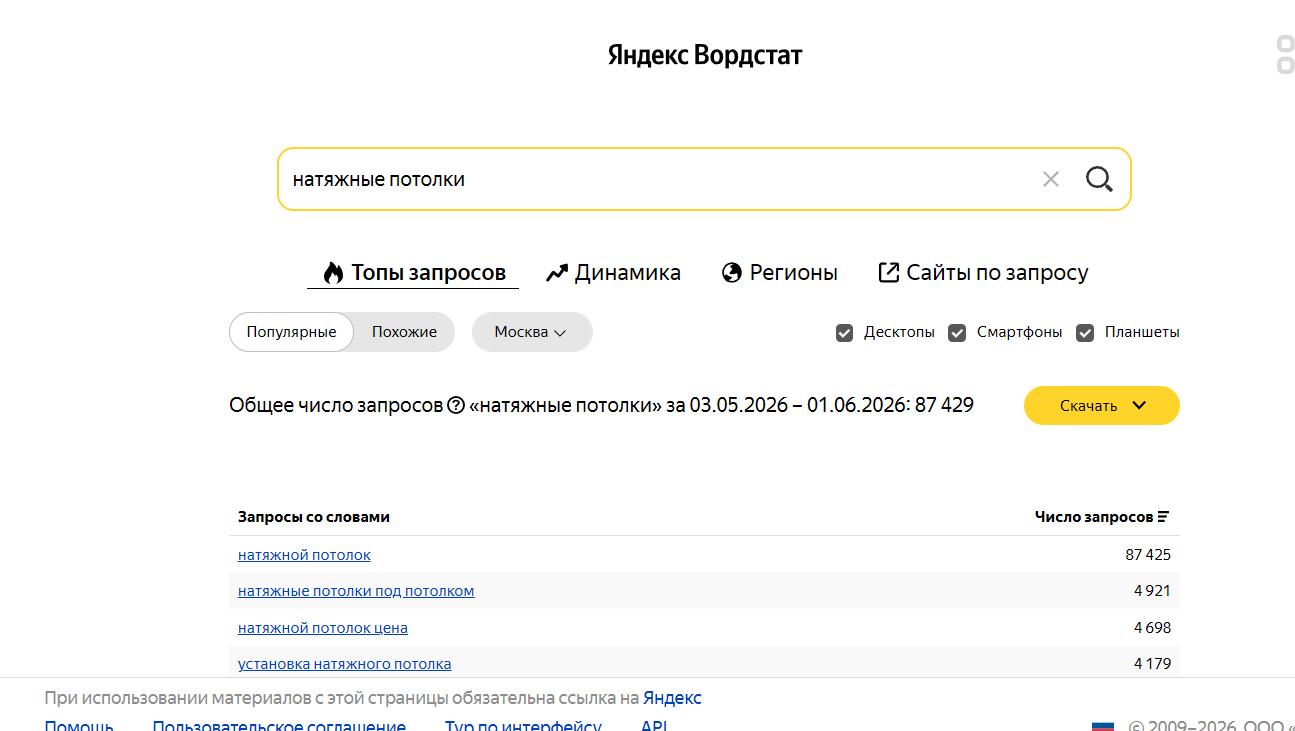
Task: Click the Яндекс link in footer notice
Action: 672,698
